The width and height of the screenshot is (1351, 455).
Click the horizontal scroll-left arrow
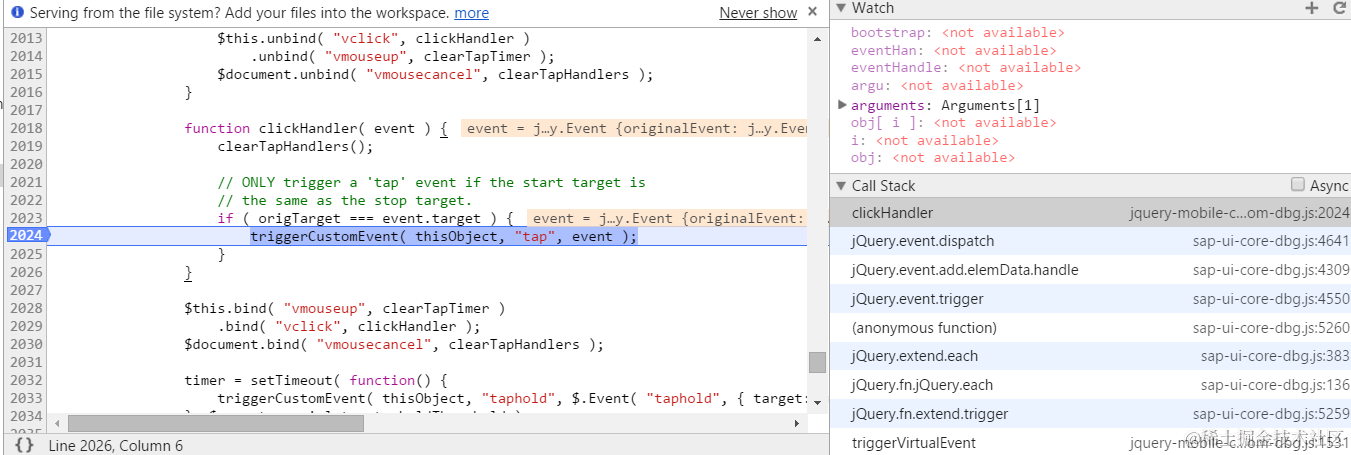(x=56, y=423)
